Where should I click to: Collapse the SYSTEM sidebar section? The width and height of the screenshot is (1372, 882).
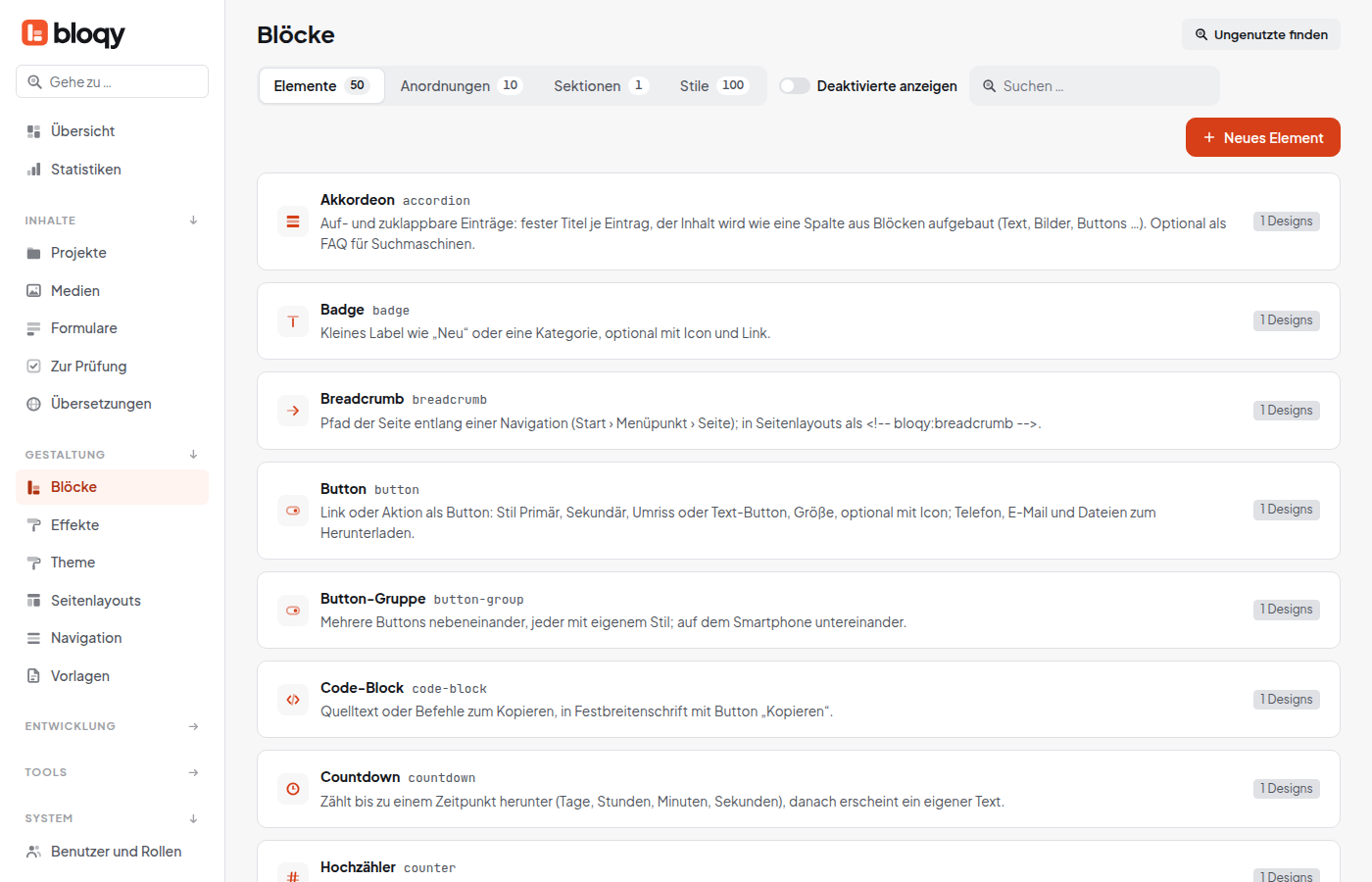[x=193, y=818]
